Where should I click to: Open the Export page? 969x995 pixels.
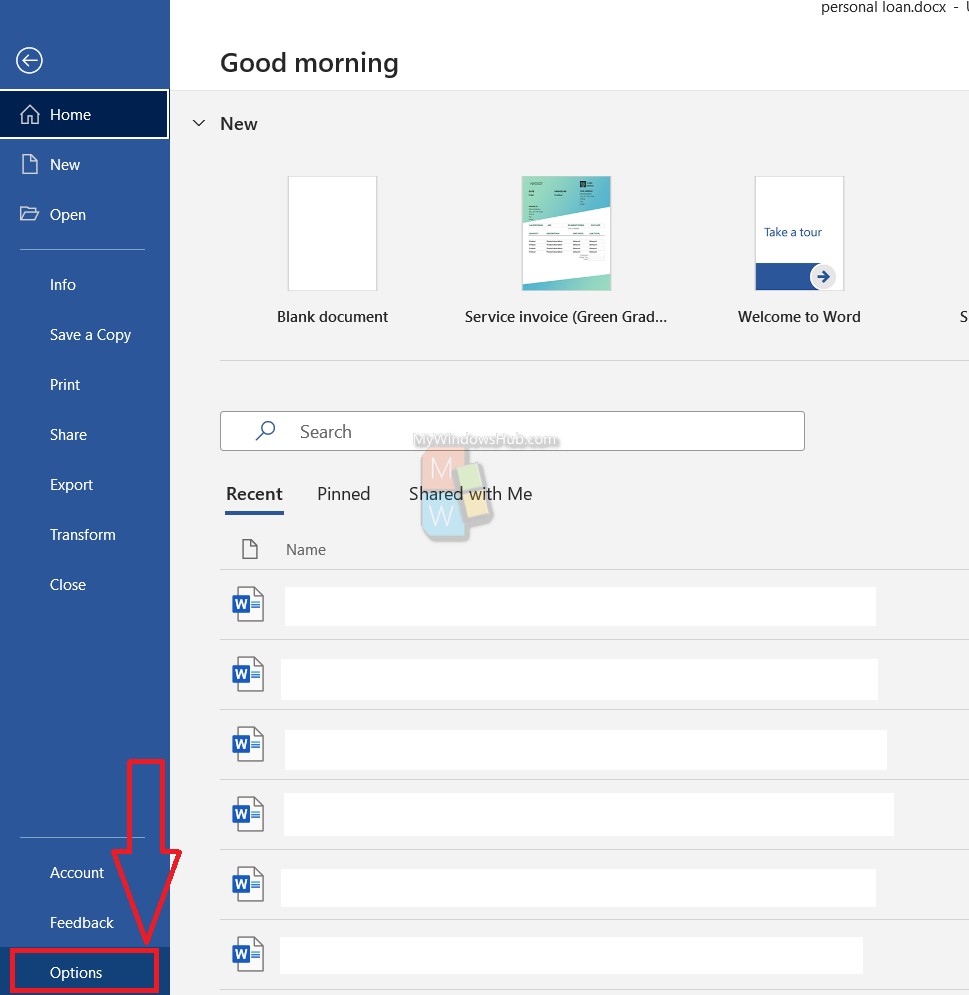click(x=84, y=485)
